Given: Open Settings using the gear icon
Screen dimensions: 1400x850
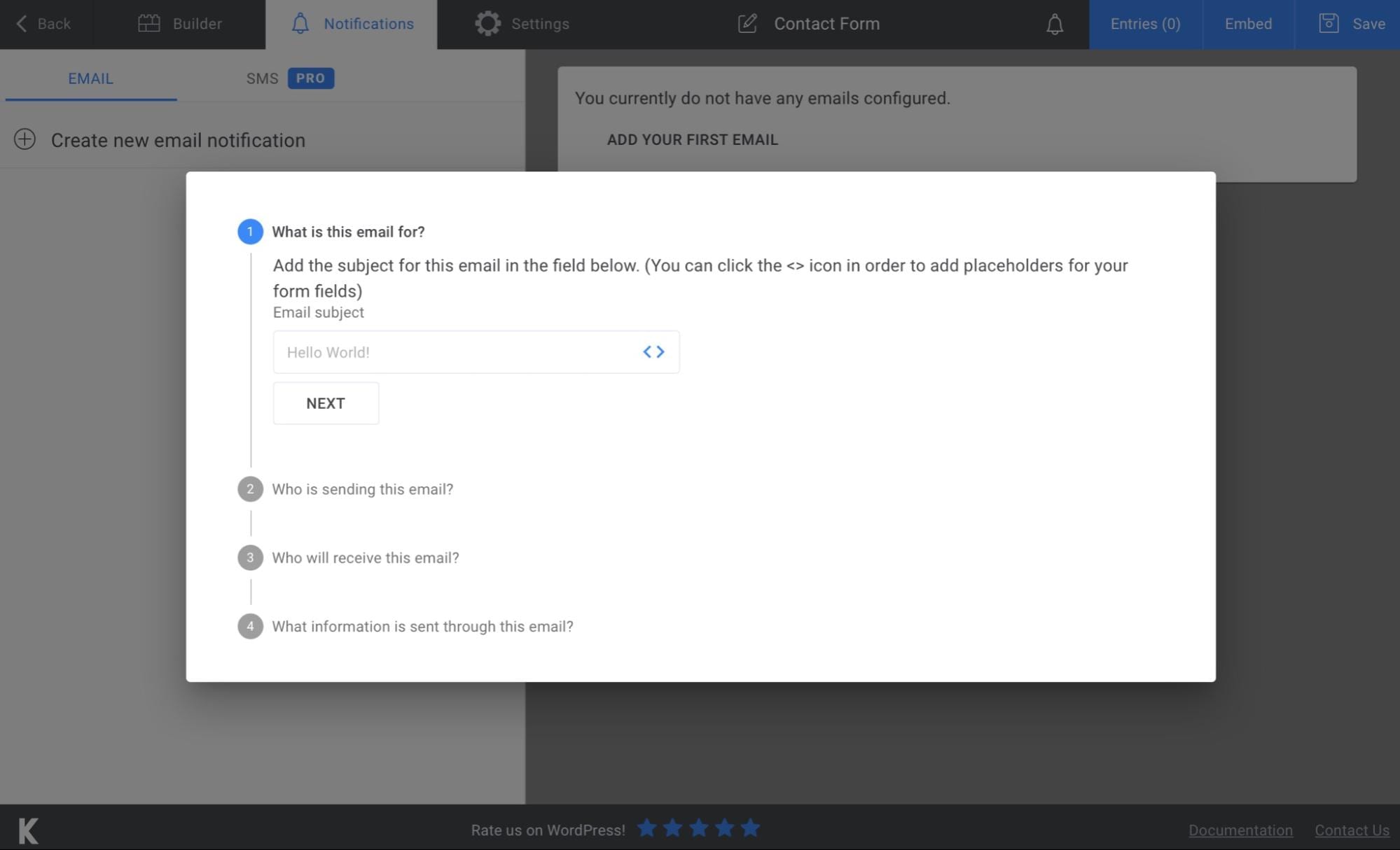Looking at the screenshot, I should (488, 22).
